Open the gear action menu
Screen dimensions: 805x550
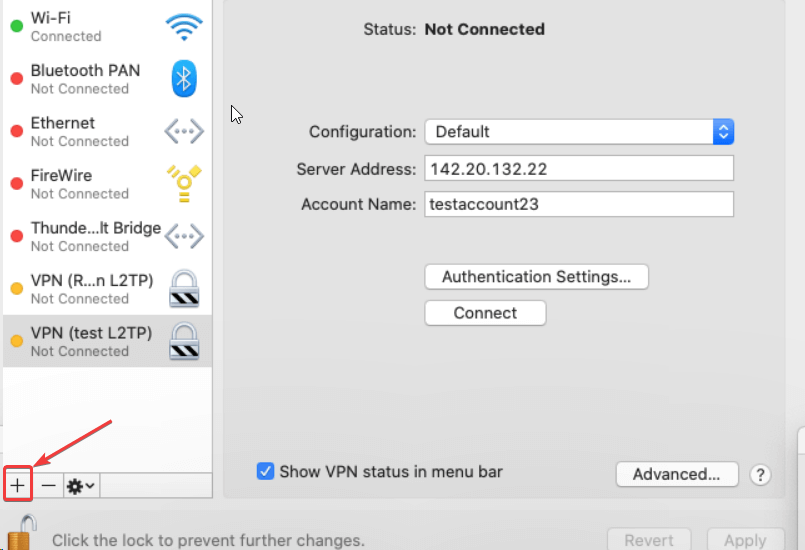pyautogui.click(x=80, y=485)
